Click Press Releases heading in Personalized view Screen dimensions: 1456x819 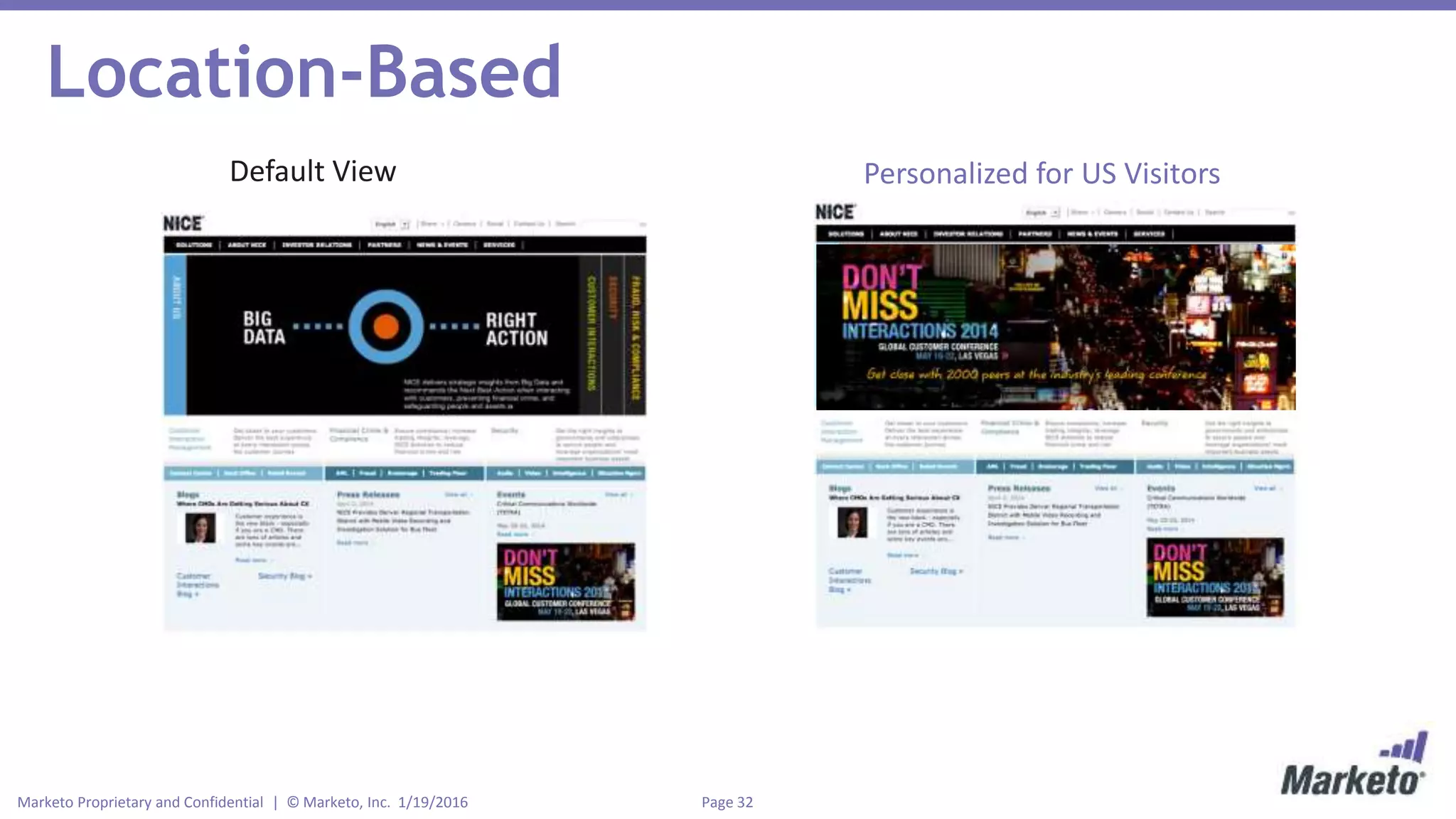point(1019,488)
